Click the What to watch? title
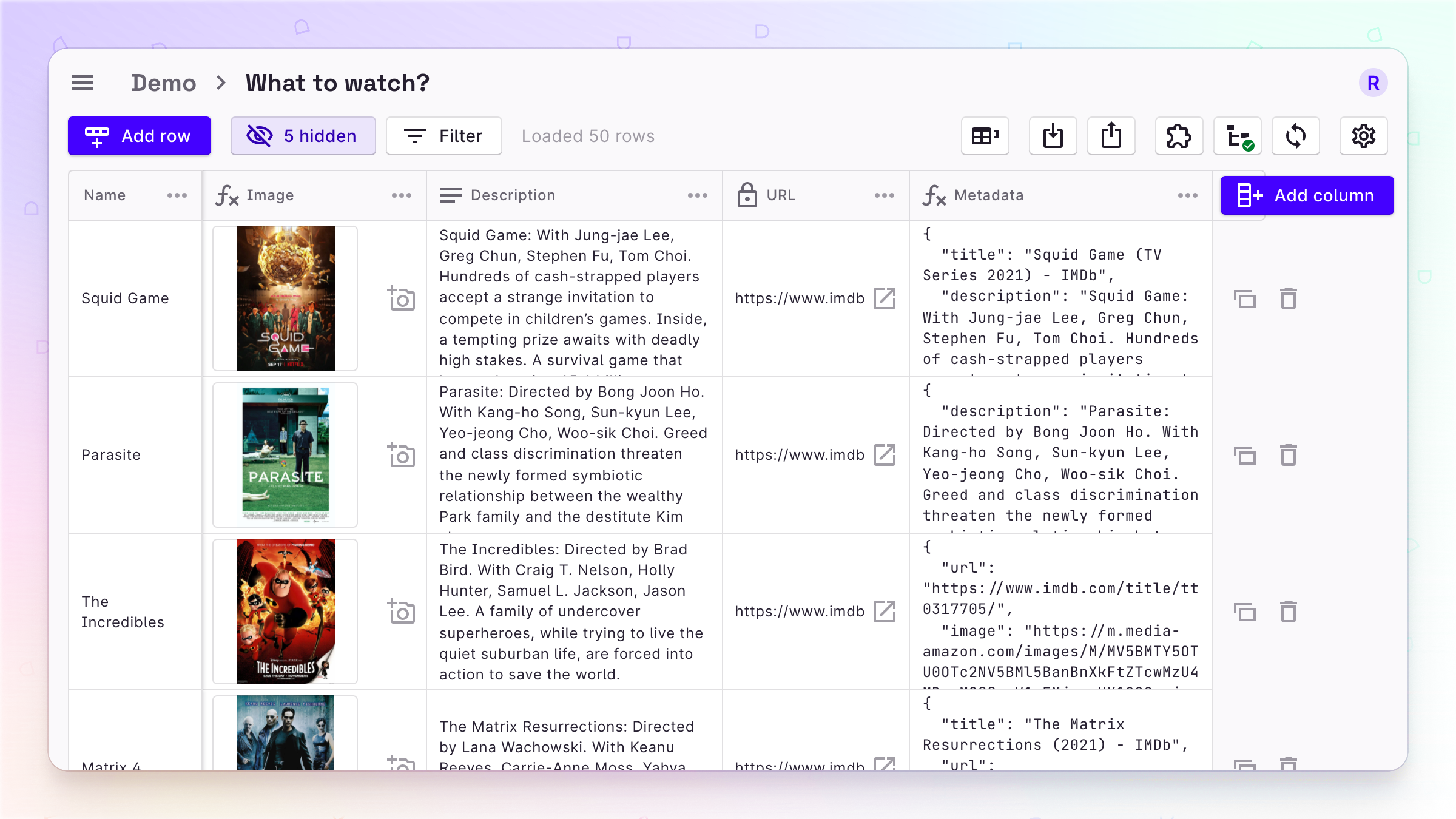1456x819 pixels. pyautogui.click(x=337, y=83)
